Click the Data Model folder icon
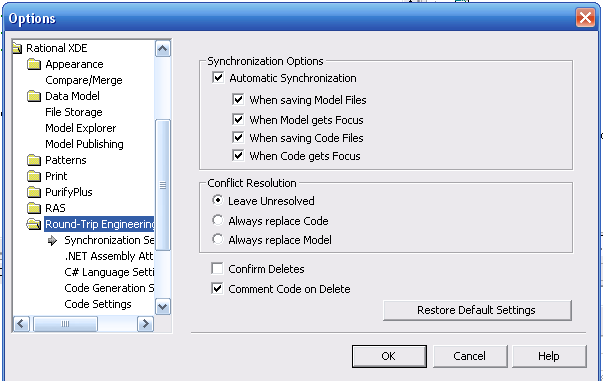Viewport: 603px width, 381px height. pos(34,96)
